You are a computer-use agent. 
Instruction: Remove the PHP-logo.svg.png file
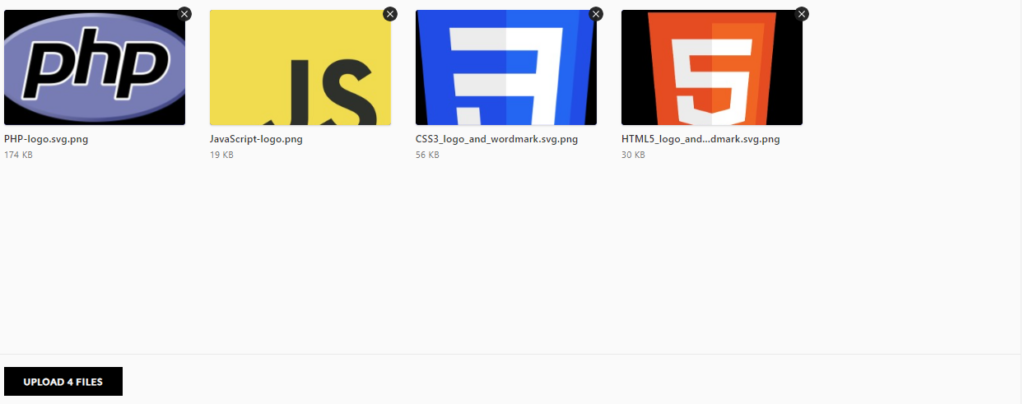tap(184, 14)
